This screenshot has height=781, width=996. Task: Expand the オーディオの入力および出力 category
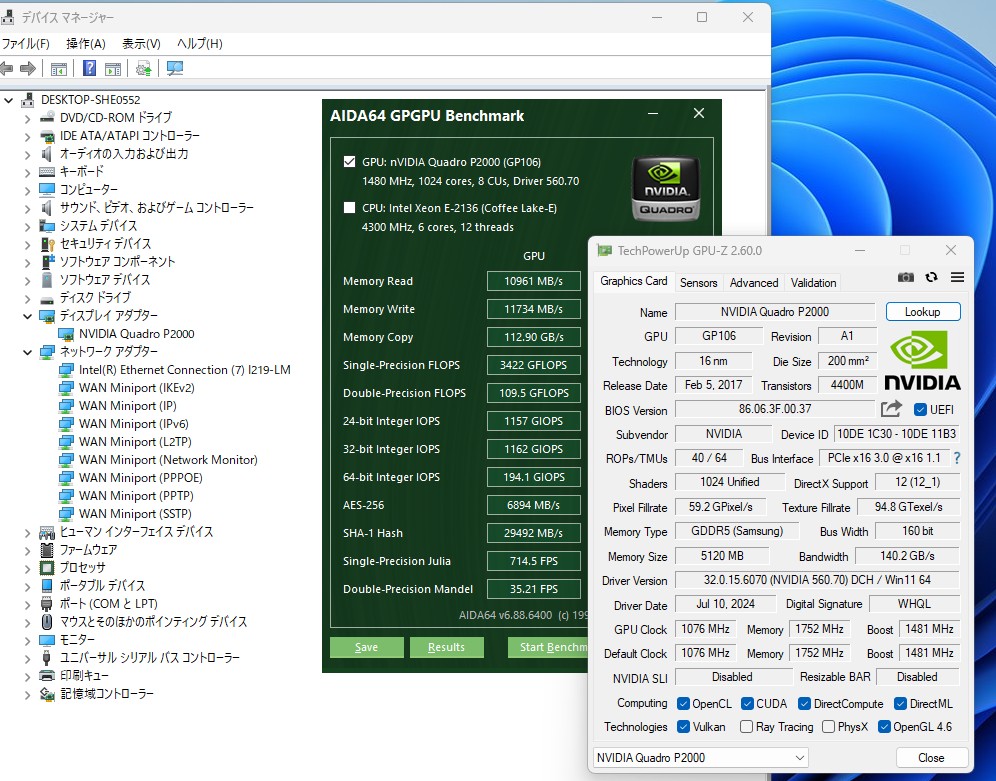(27, 154)
